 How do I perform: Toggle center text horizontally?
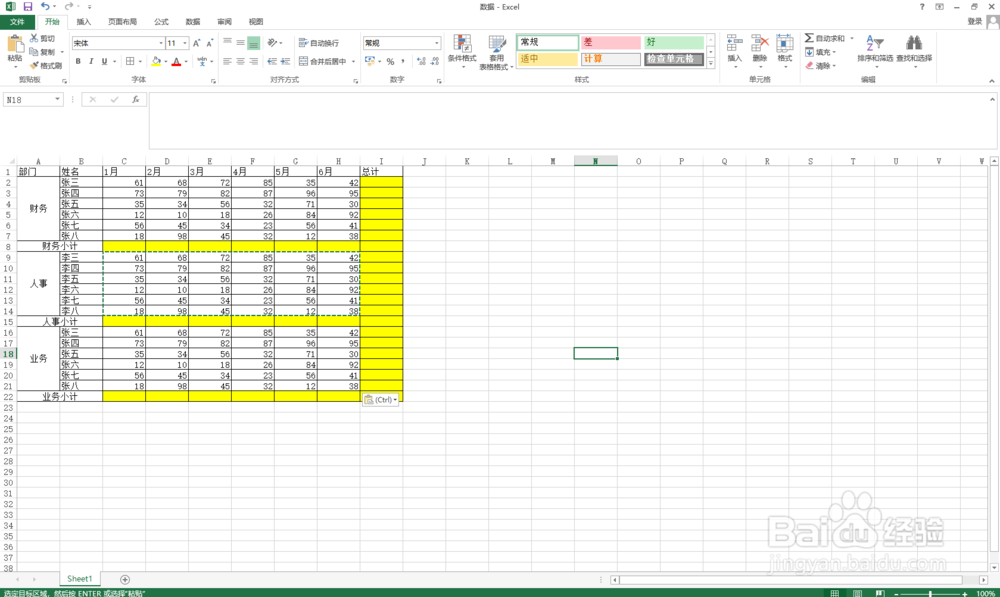coord(240,61)
